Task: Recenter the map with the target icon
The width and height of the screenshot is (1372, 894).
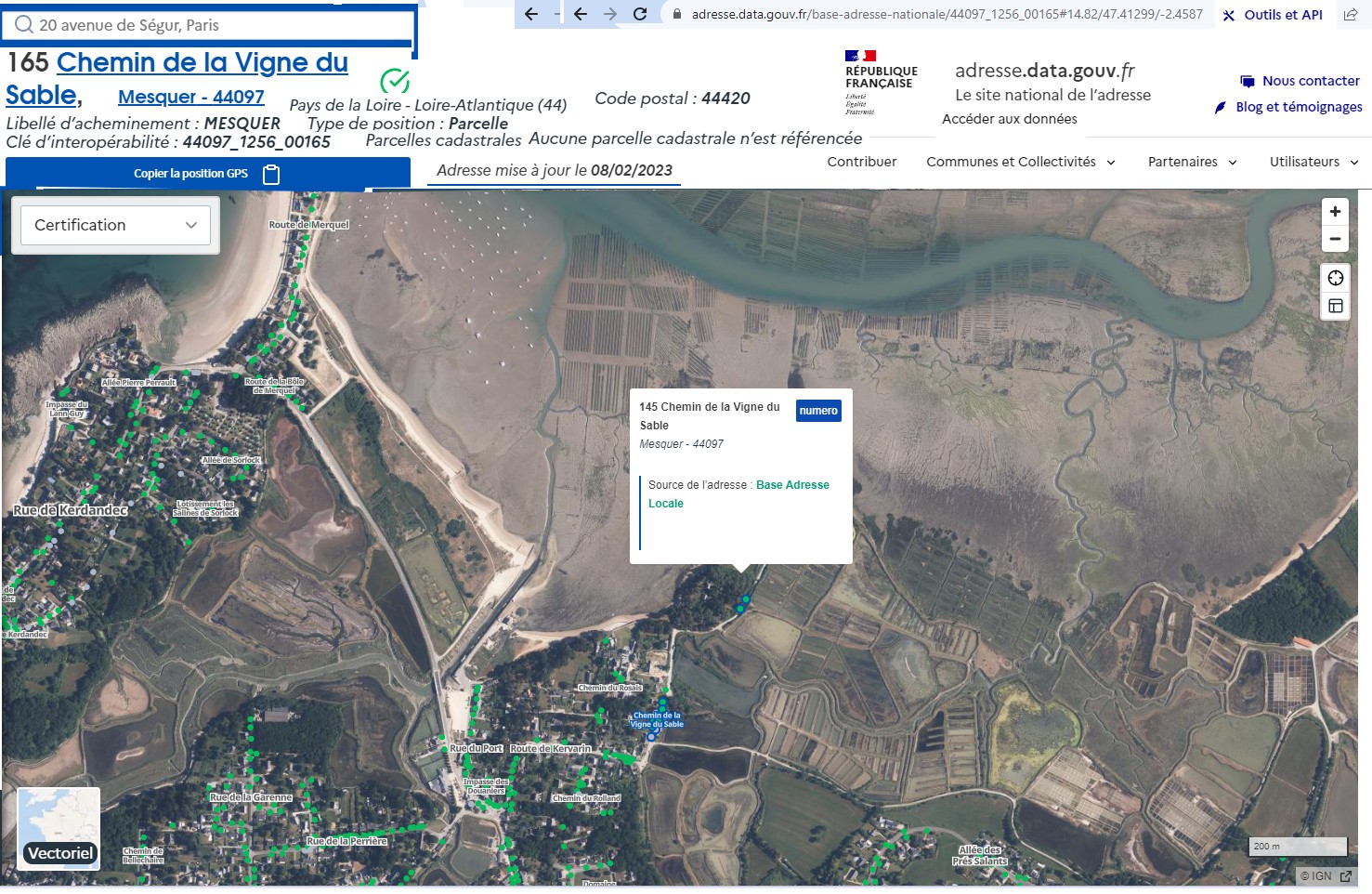Action: click(1336, 278)
